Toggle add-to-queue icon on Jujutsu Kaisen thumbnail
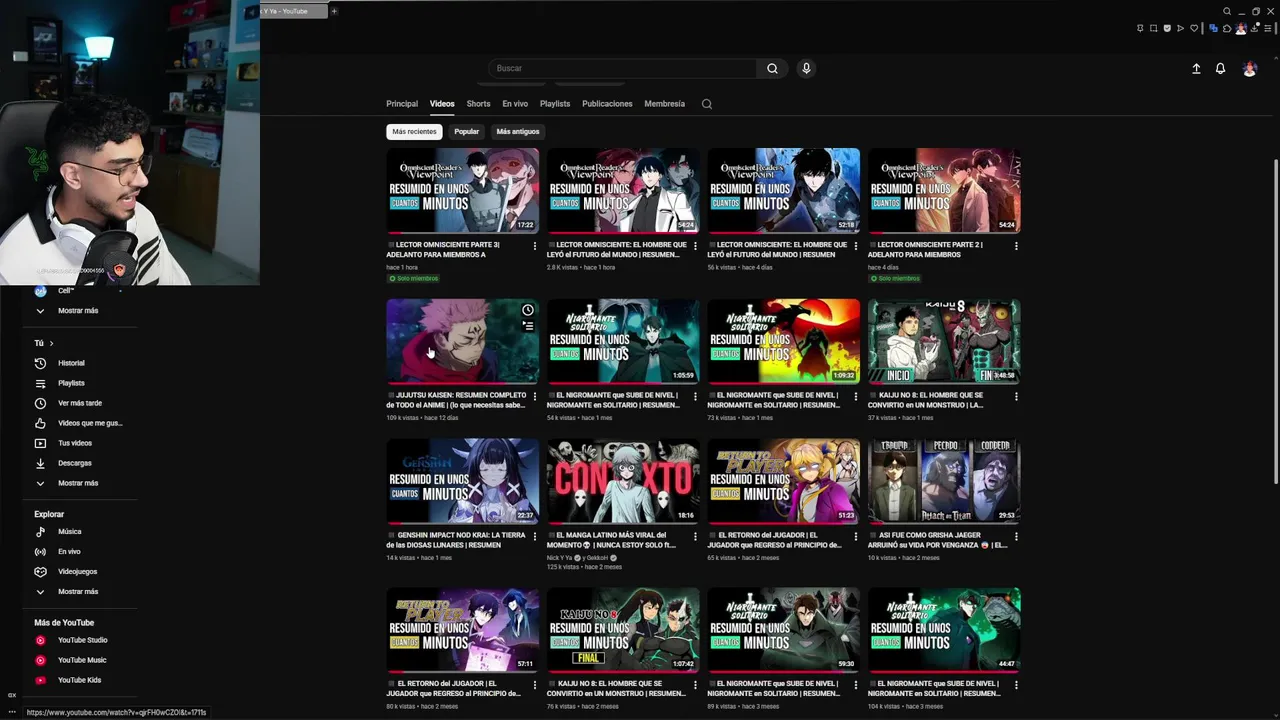 tap(528, 326)
